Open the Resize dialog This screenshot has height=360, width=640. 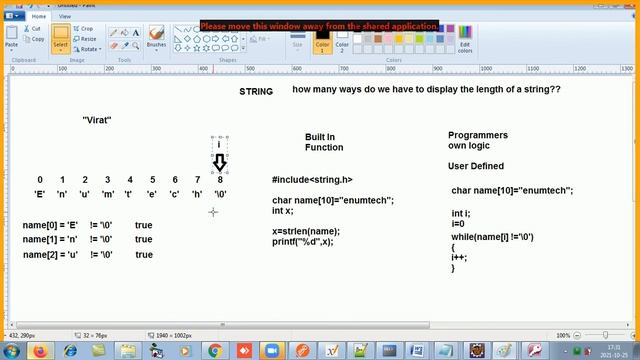tap(85, 39)
